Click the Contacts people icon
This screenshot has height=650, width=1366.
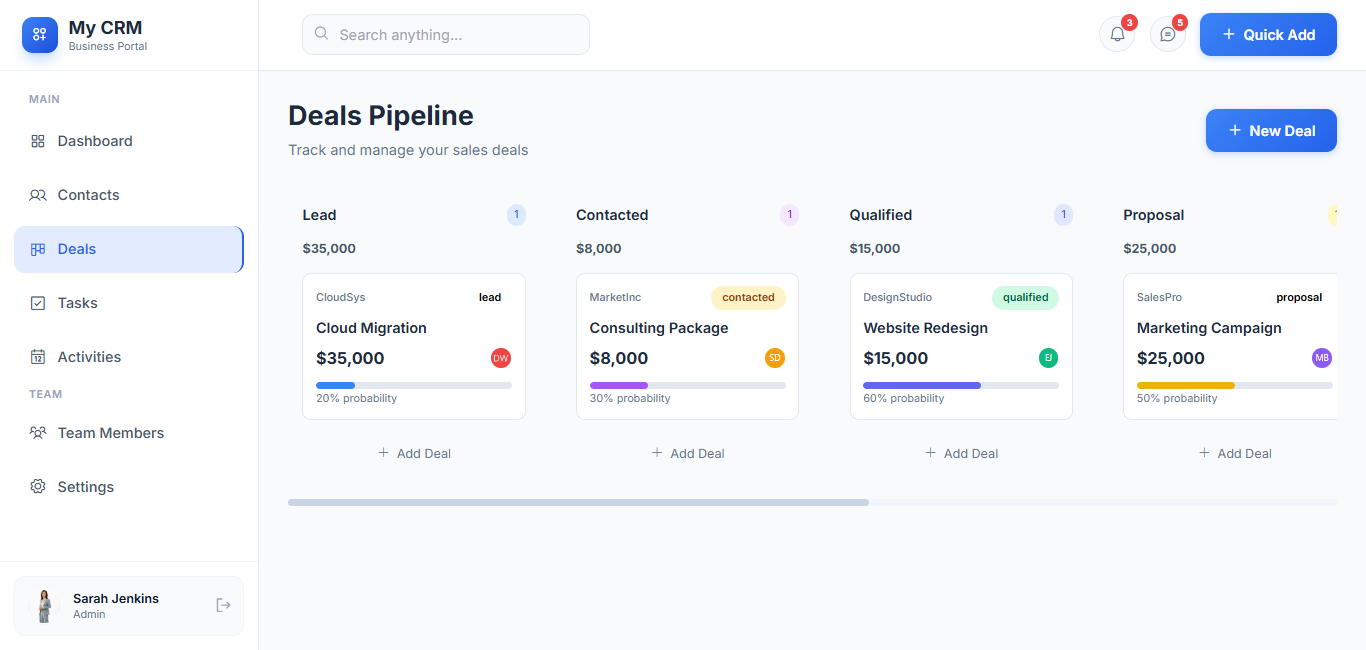pos(37,195)
